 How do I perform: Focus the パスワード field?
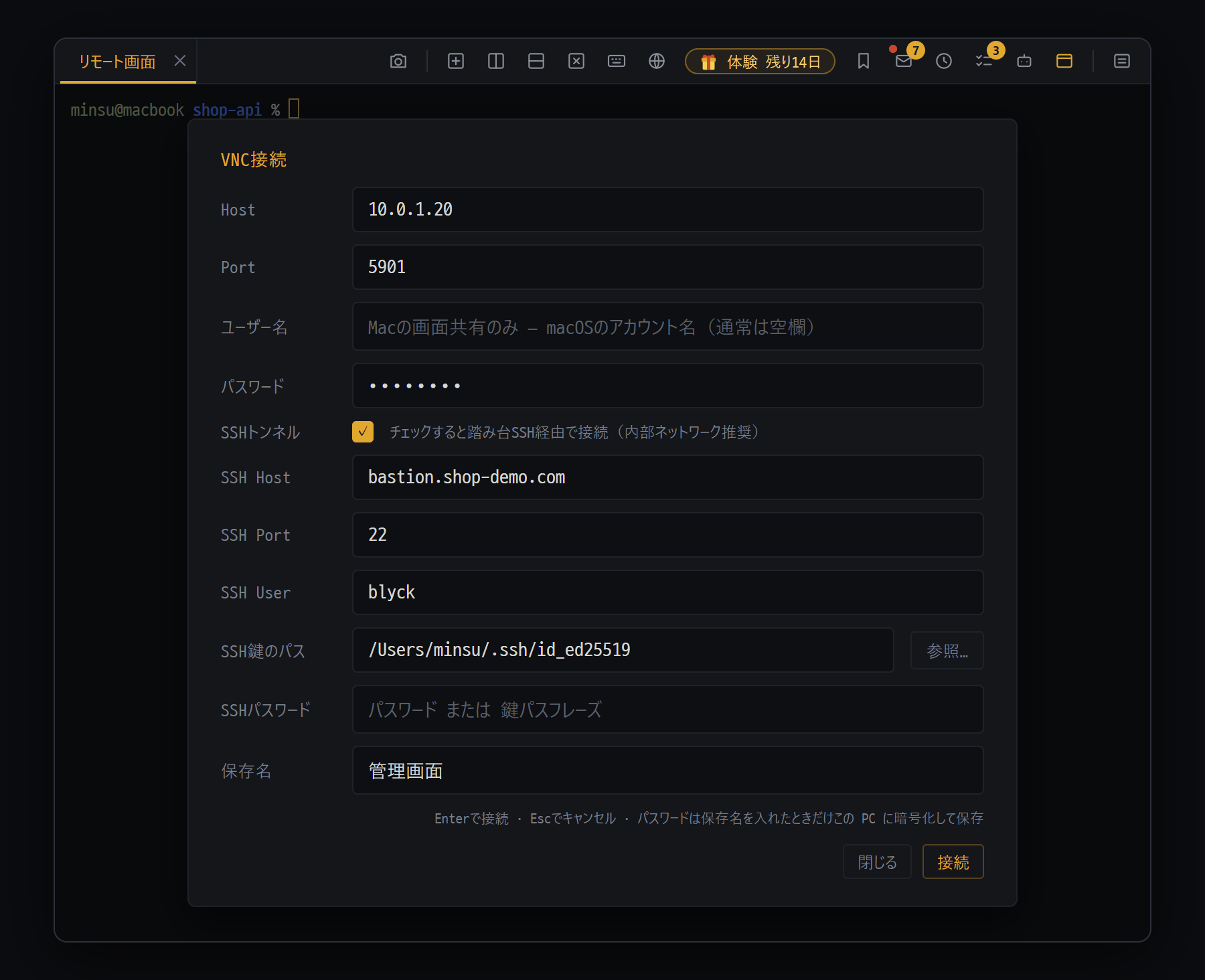coord(667,386)
